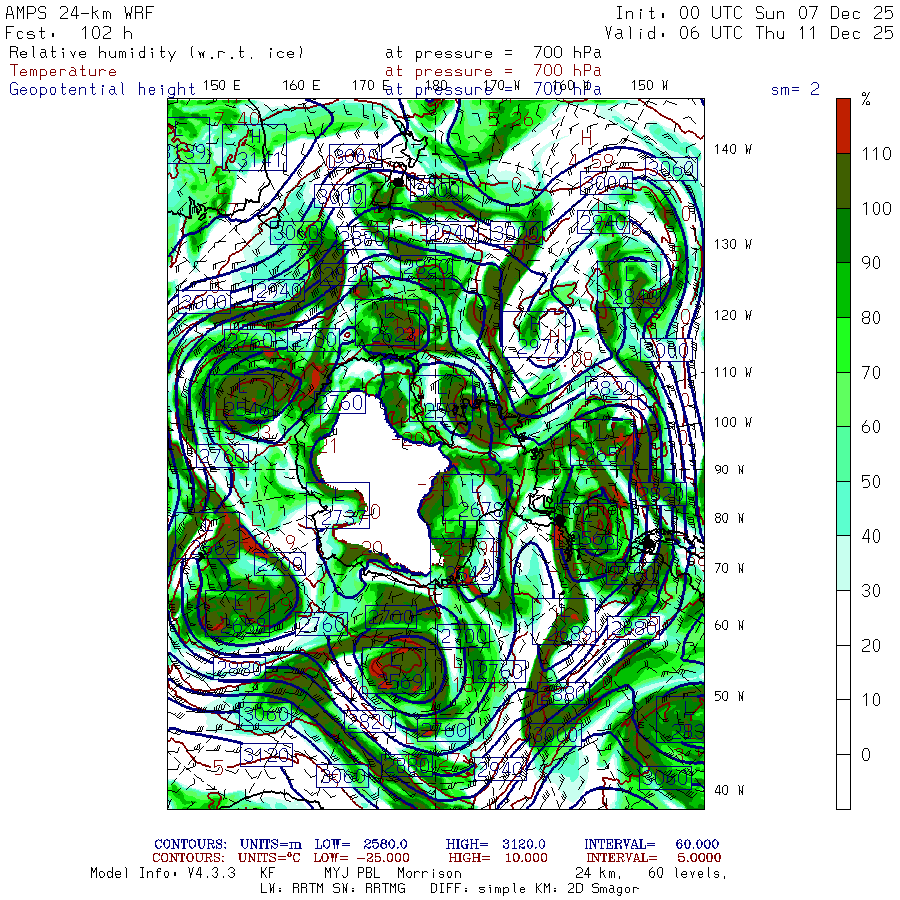The height and width of the screenshot is (900, 900).
Task: Click the red 'LOW= -25.000' contour text
Action: tap(361, 858)
